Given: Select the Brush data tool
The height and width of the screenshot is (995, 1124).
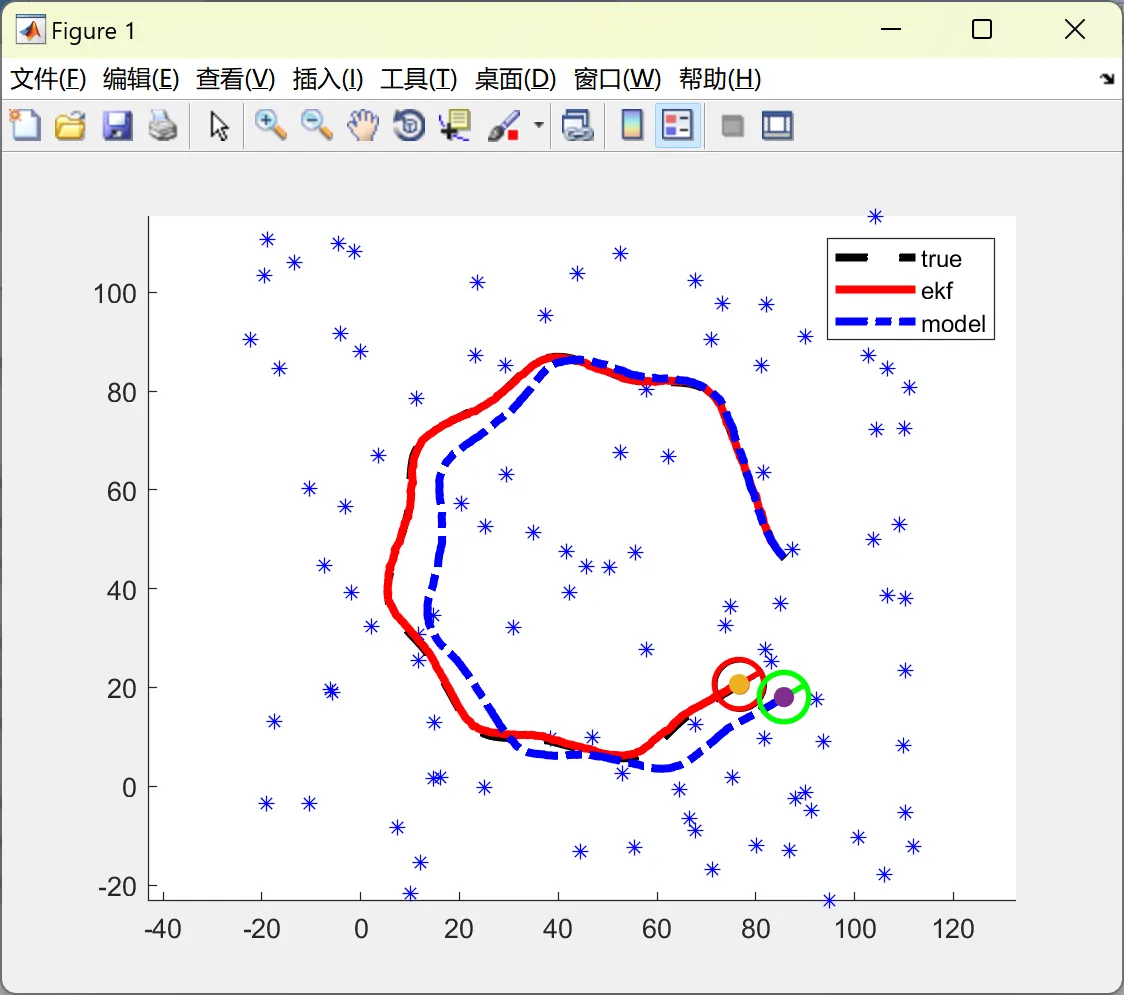Looking at the screenshot, I should (504, 125).
